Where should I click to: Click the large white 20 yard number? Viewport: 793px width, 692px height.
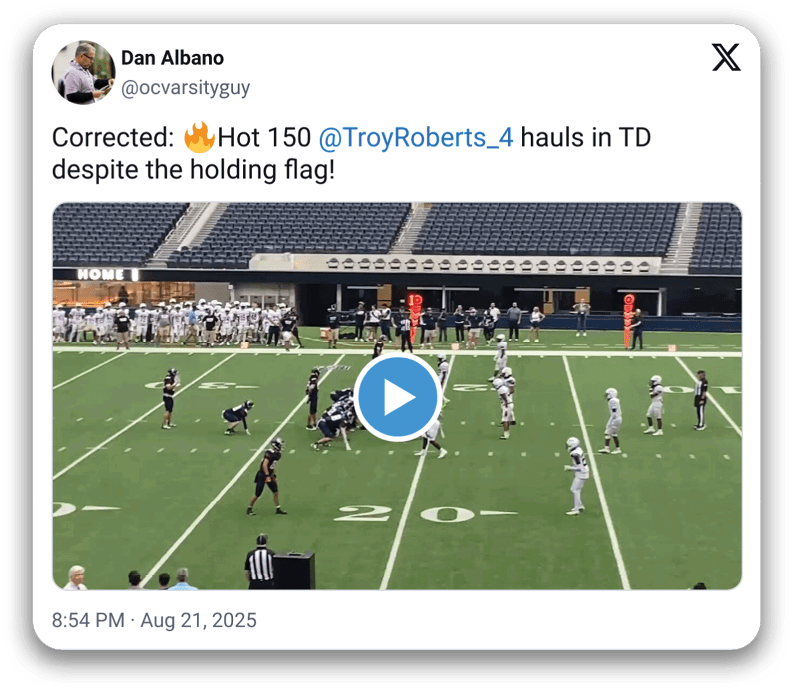[x=406, y=514]
